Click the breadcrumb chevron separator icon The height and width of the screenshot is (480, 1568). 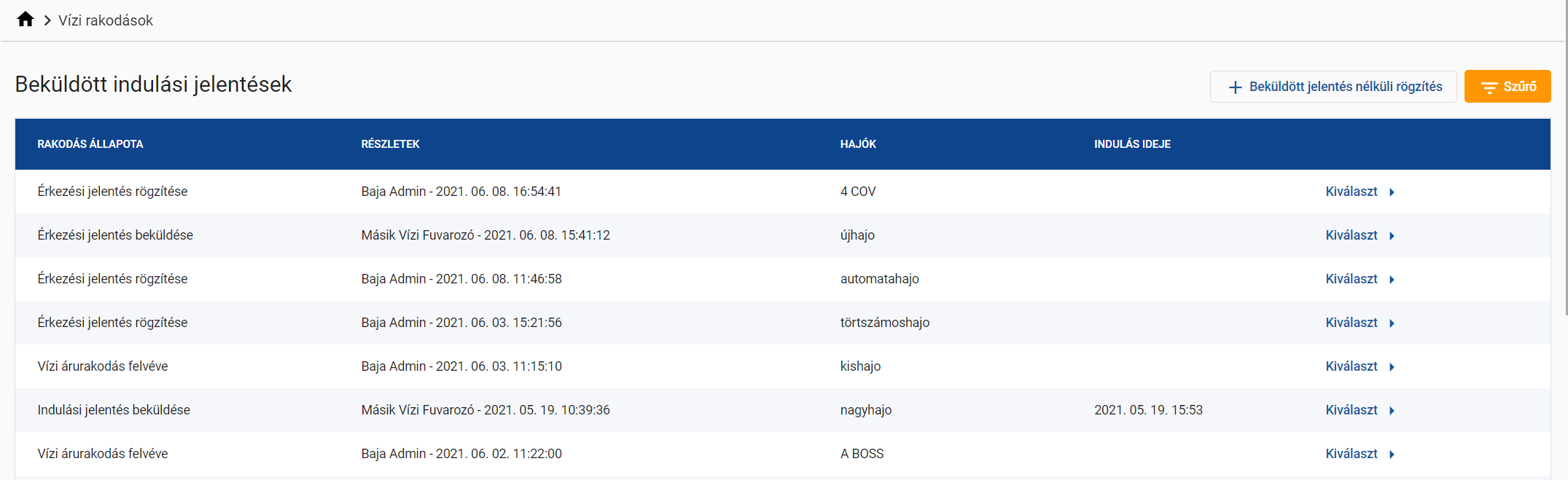47,20
